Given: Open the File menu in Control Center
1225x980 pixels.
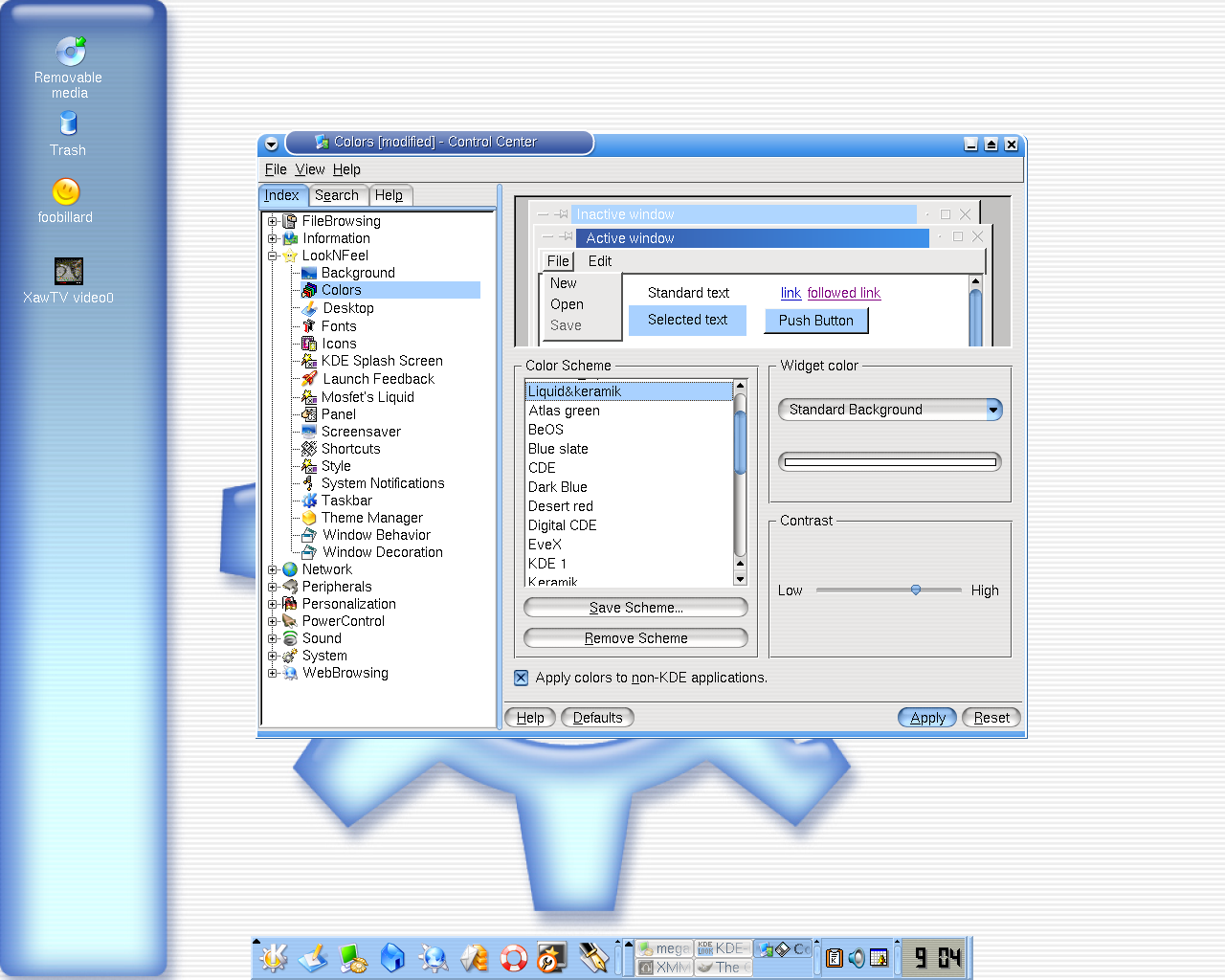Looking at the screenshot, I should 276,169.
